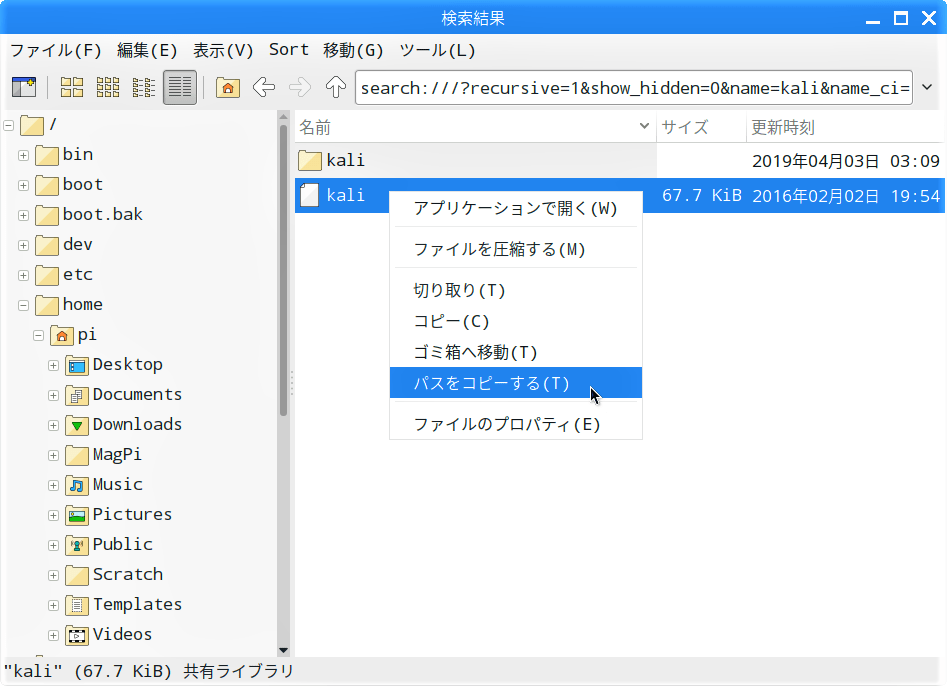This screenshot has width=947, height=686.
Task: Expand the Documents tree node
Action: (53, 396)
